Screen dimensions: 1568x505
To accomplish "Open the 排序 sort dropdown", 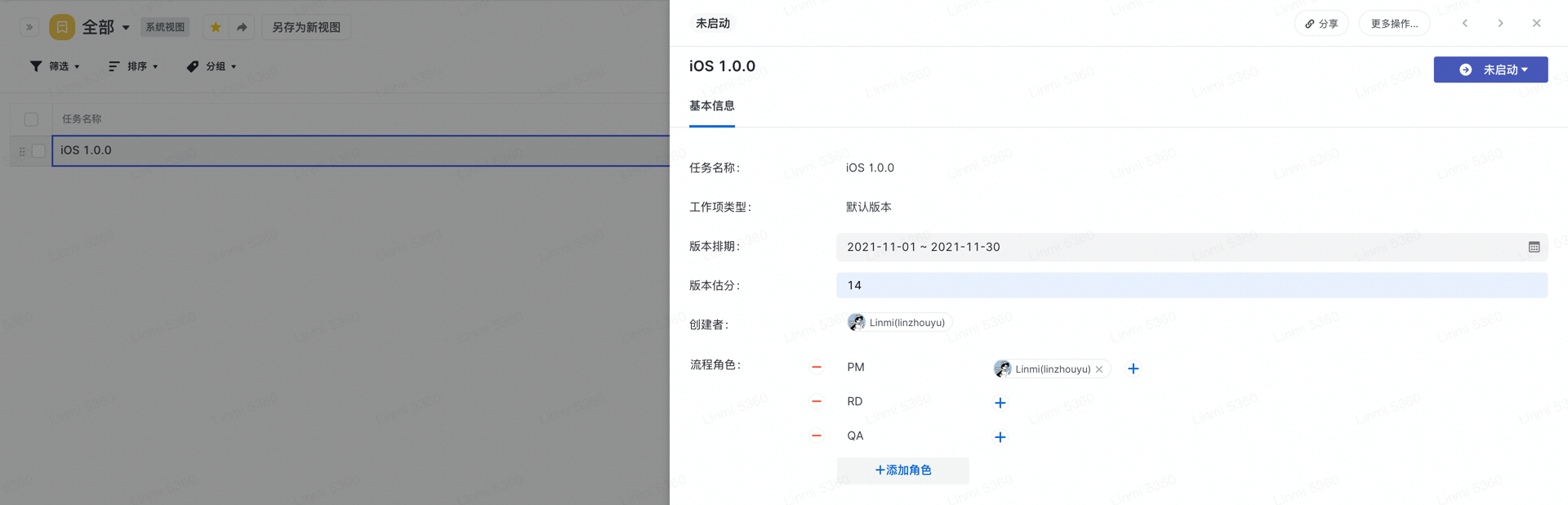I will [x=133, y=66].
